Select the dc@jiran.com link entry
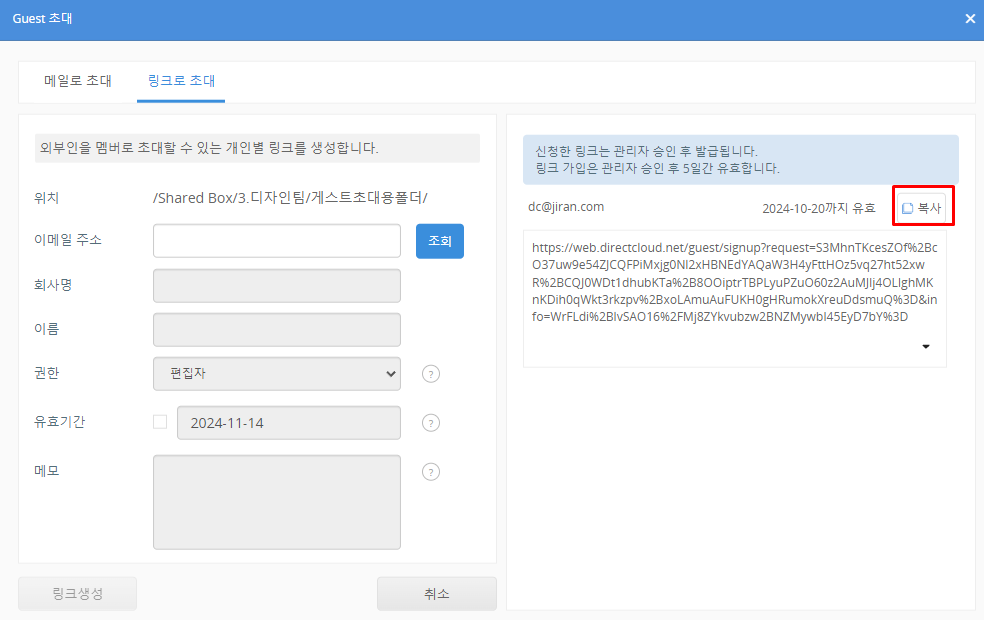This screenshot has height=620, width=984. (x=566, y=207)
